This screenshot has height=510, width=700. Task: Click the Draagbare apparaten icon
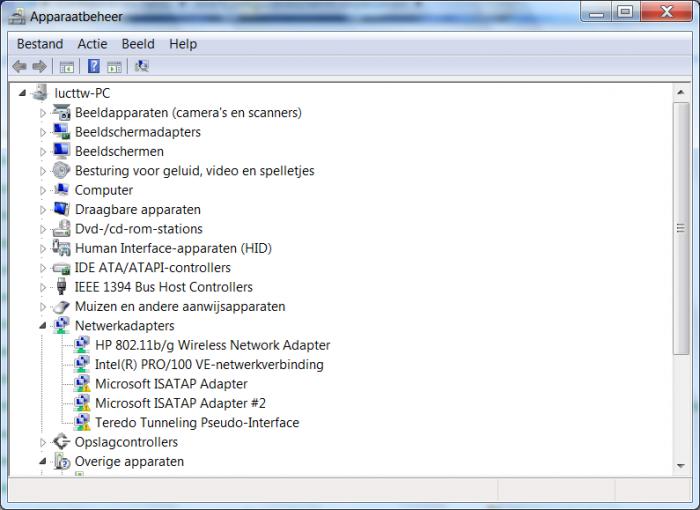pos(61,209)
